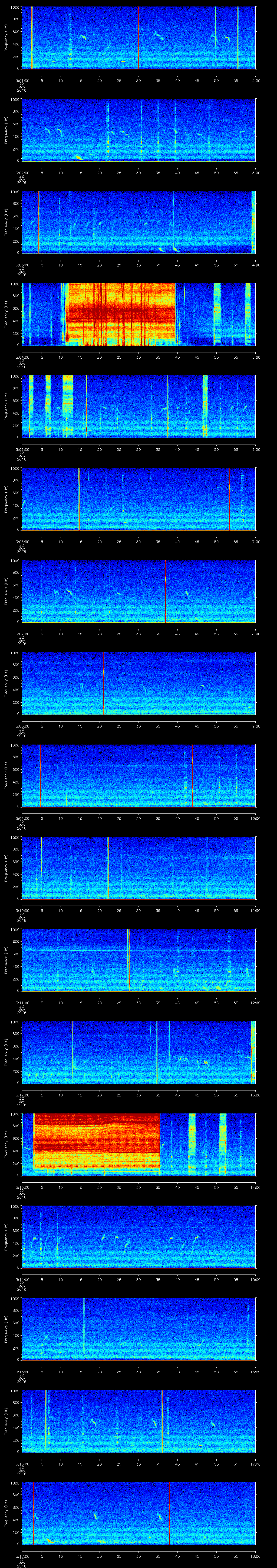Click the 3:01:00 start time label

point(22,80)
